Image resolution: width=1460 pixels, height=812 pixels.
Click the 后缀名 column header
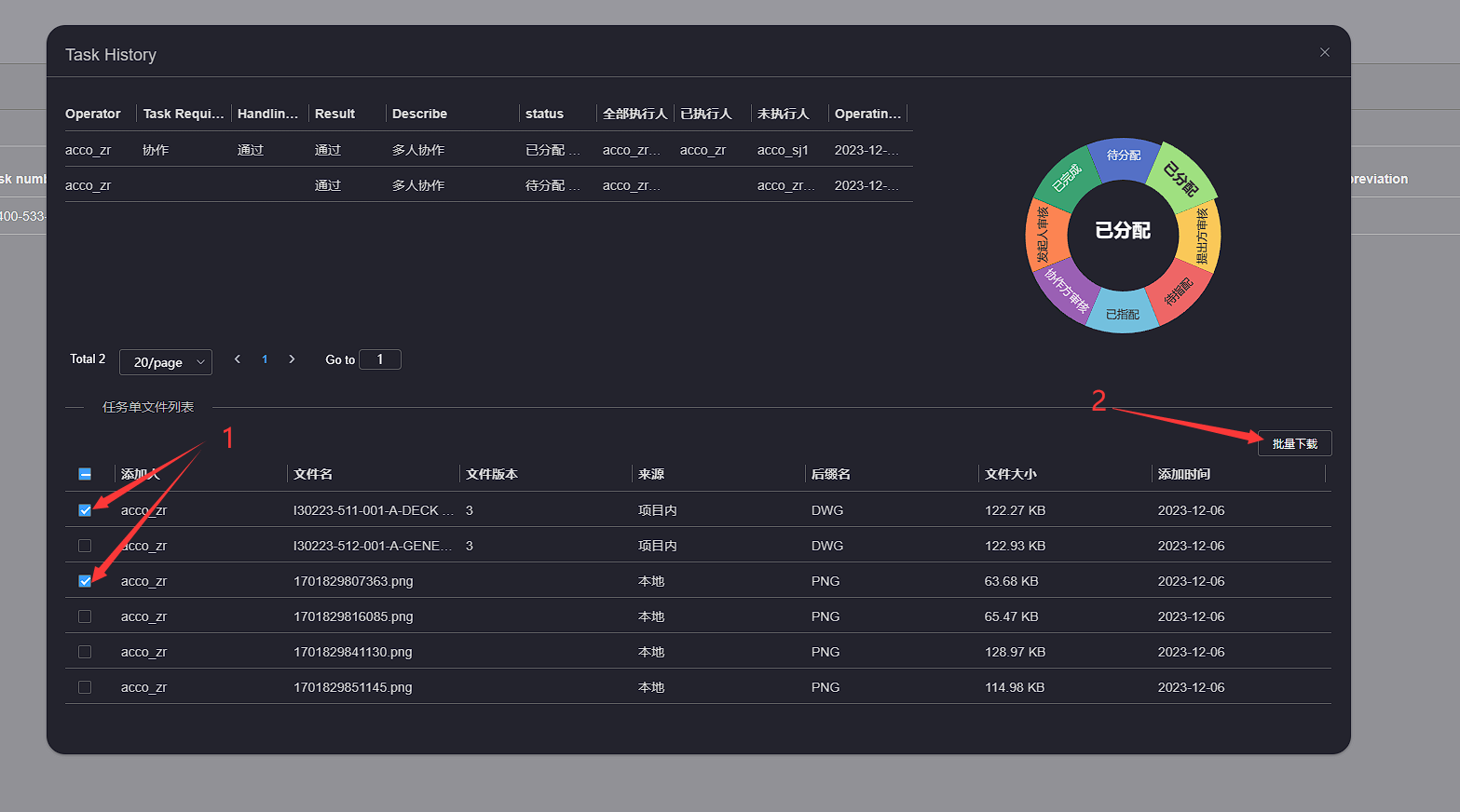(831, 474)
